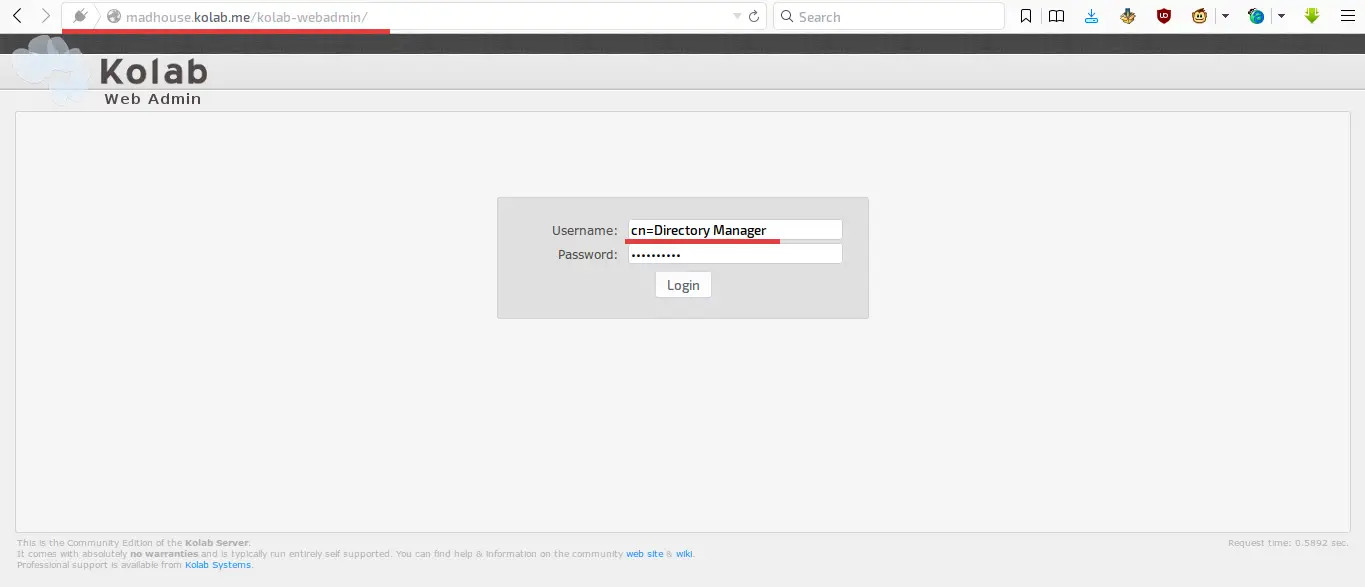Open the browser hamburger menu

click(1346, 16)
